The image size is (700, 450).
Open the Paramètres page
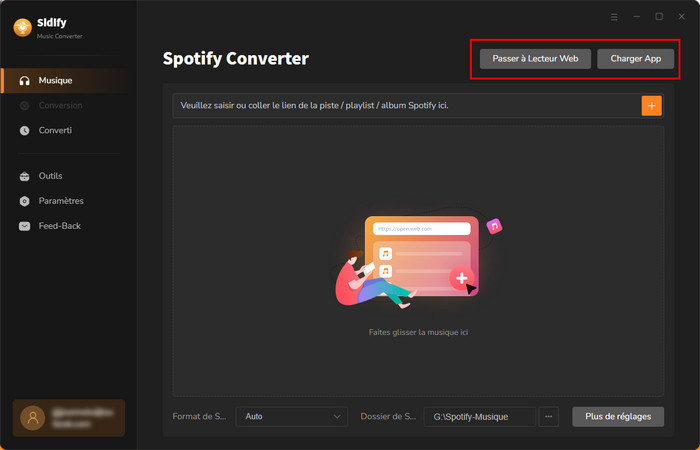click(x=60, y=201)
